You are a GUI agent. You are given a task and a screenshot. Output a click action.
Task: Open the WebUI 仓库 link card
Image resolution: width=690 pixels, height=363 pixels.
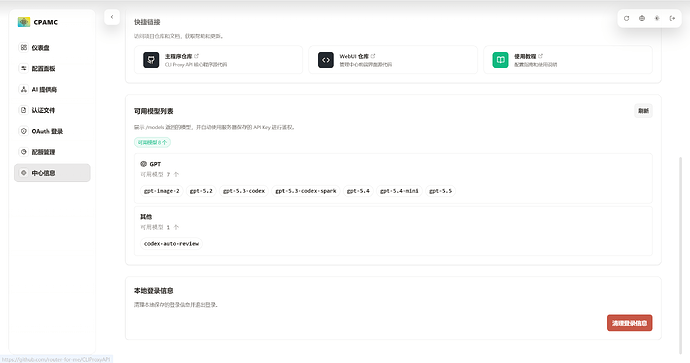[x=393, y=60]
